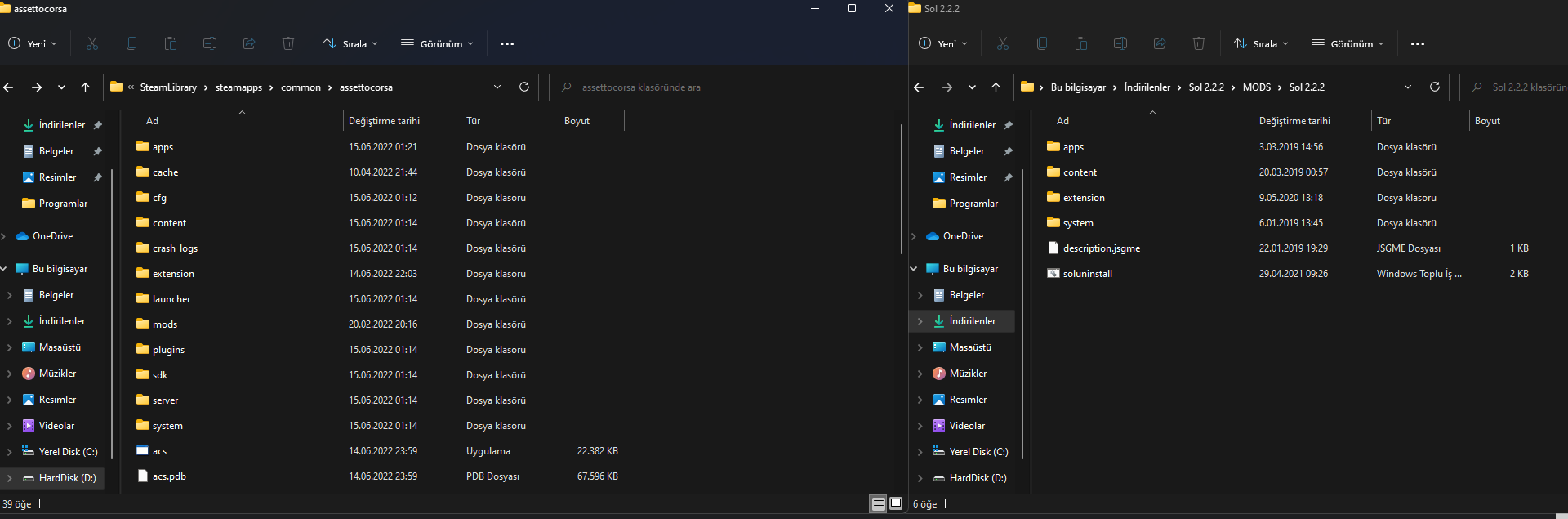Go back in Sol 2.2.2 window
The height and width of the screenshot is (519, 1568).
pos(919,87)
